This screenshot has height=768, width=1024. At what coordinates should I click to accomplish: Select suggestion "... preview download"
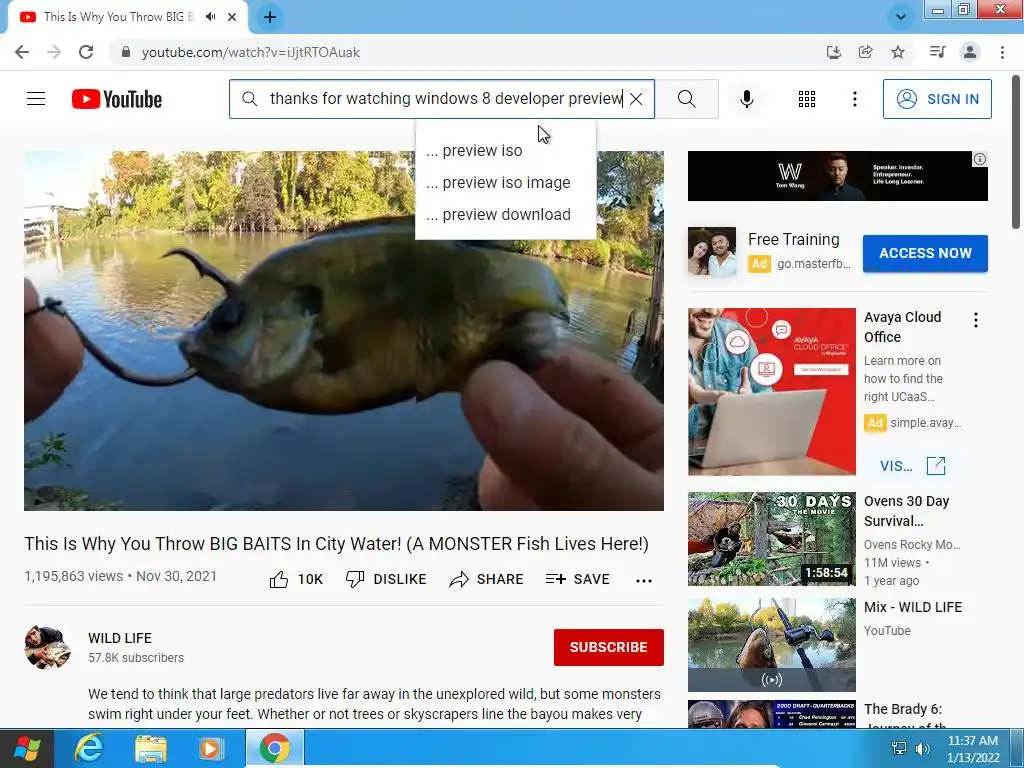505,214
